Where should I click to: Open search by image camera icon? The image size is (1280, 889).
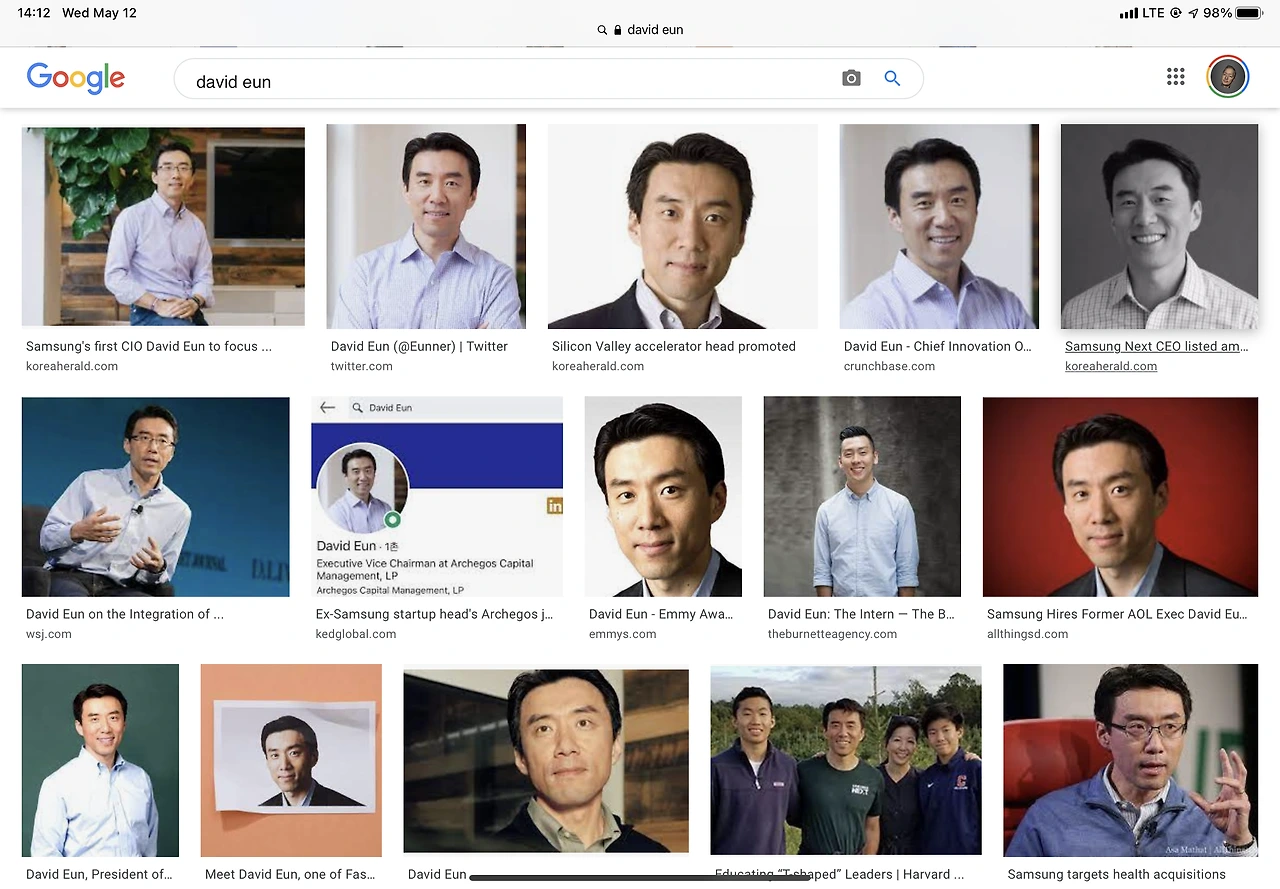click(x=851, y=78)
